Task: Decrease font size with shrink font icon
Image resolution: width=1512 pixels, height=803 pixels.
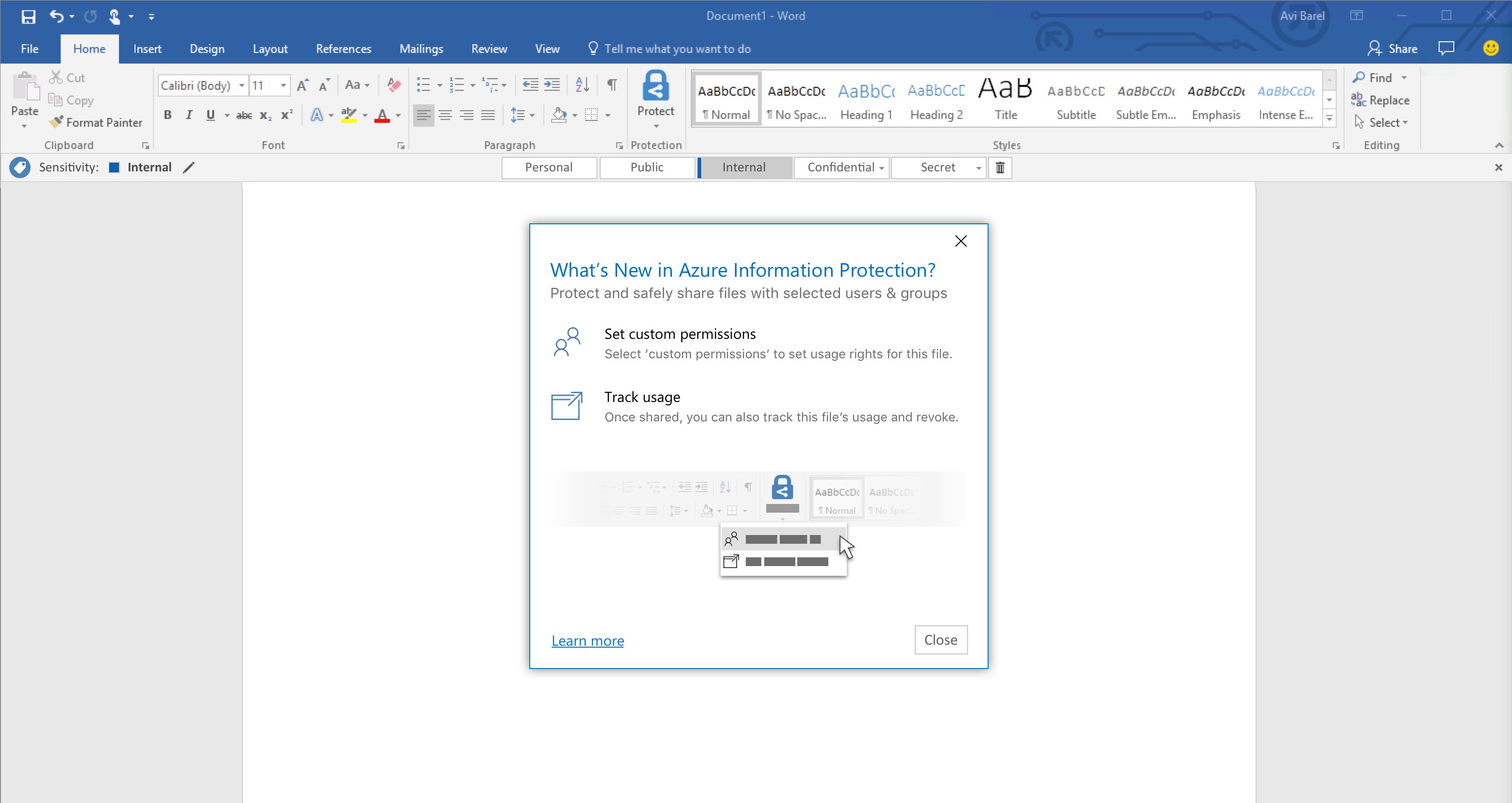Action: [323, 85]
